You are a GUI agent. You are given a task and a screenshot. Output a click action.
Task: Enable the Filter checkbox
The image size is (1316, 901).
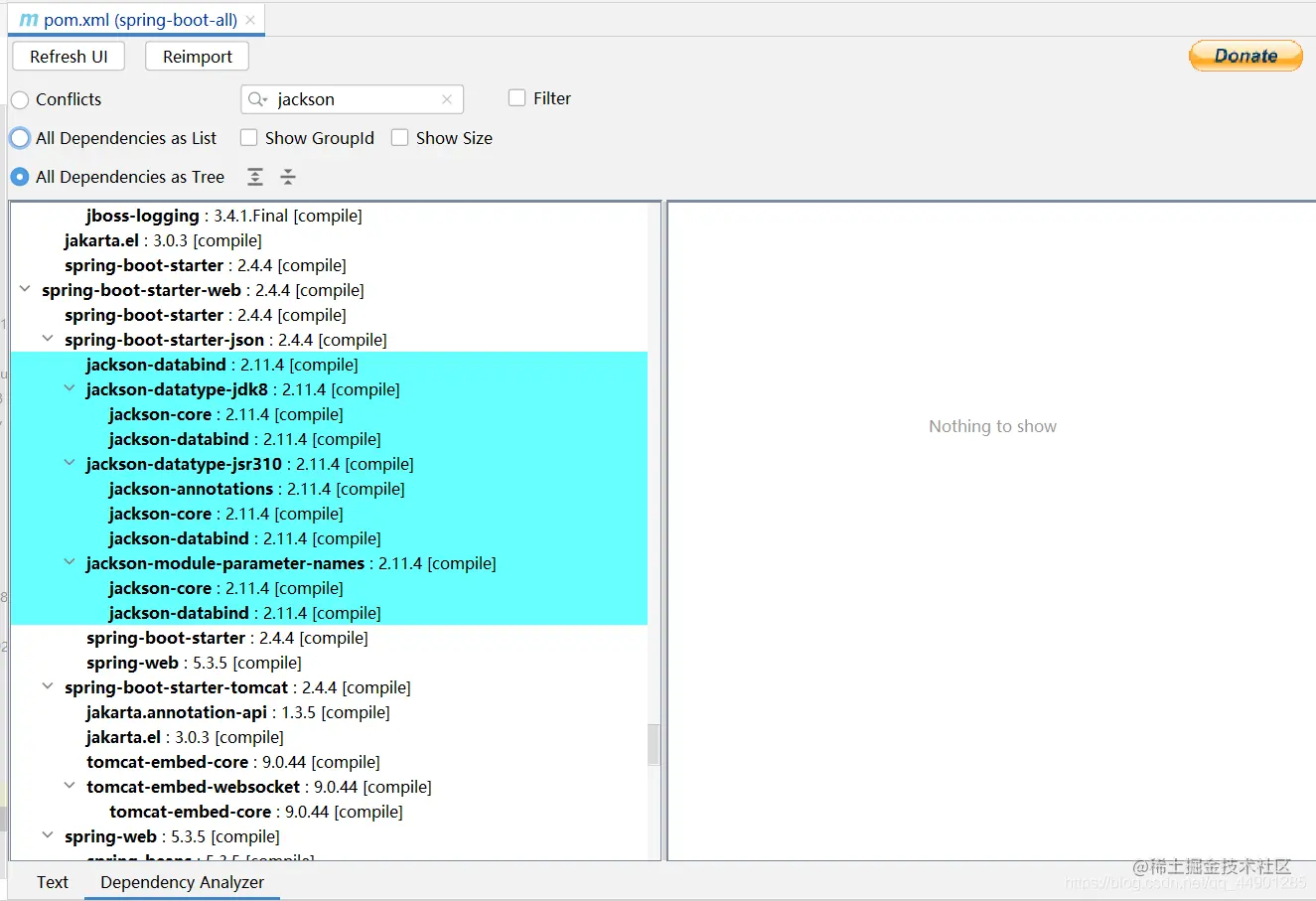(x=516, y=98)
